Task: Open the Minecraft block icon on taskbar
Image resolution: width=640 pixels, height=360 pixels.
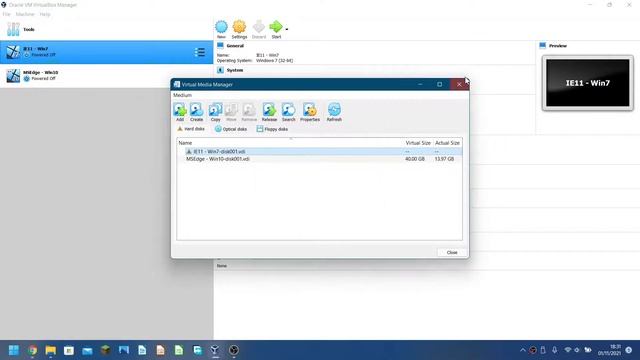Action: tap(106, 350)
